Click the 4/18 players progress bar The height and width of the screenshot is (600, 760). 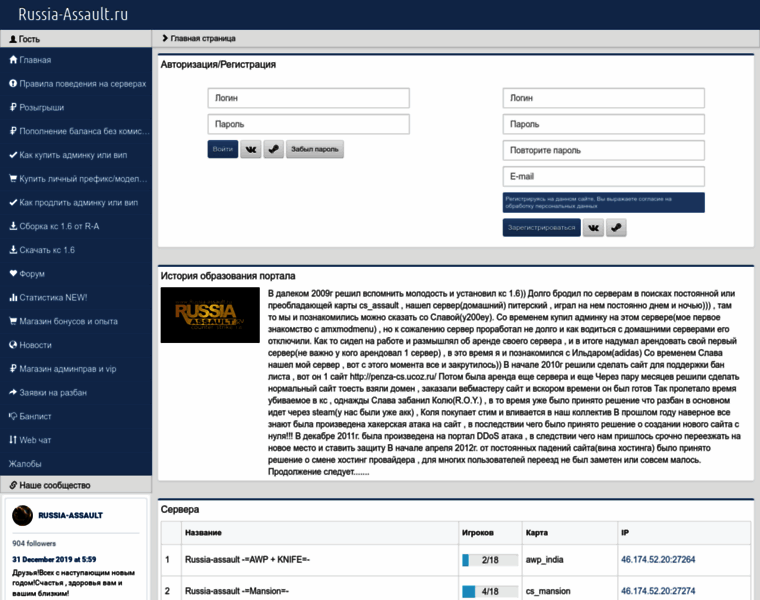[490, 591]
